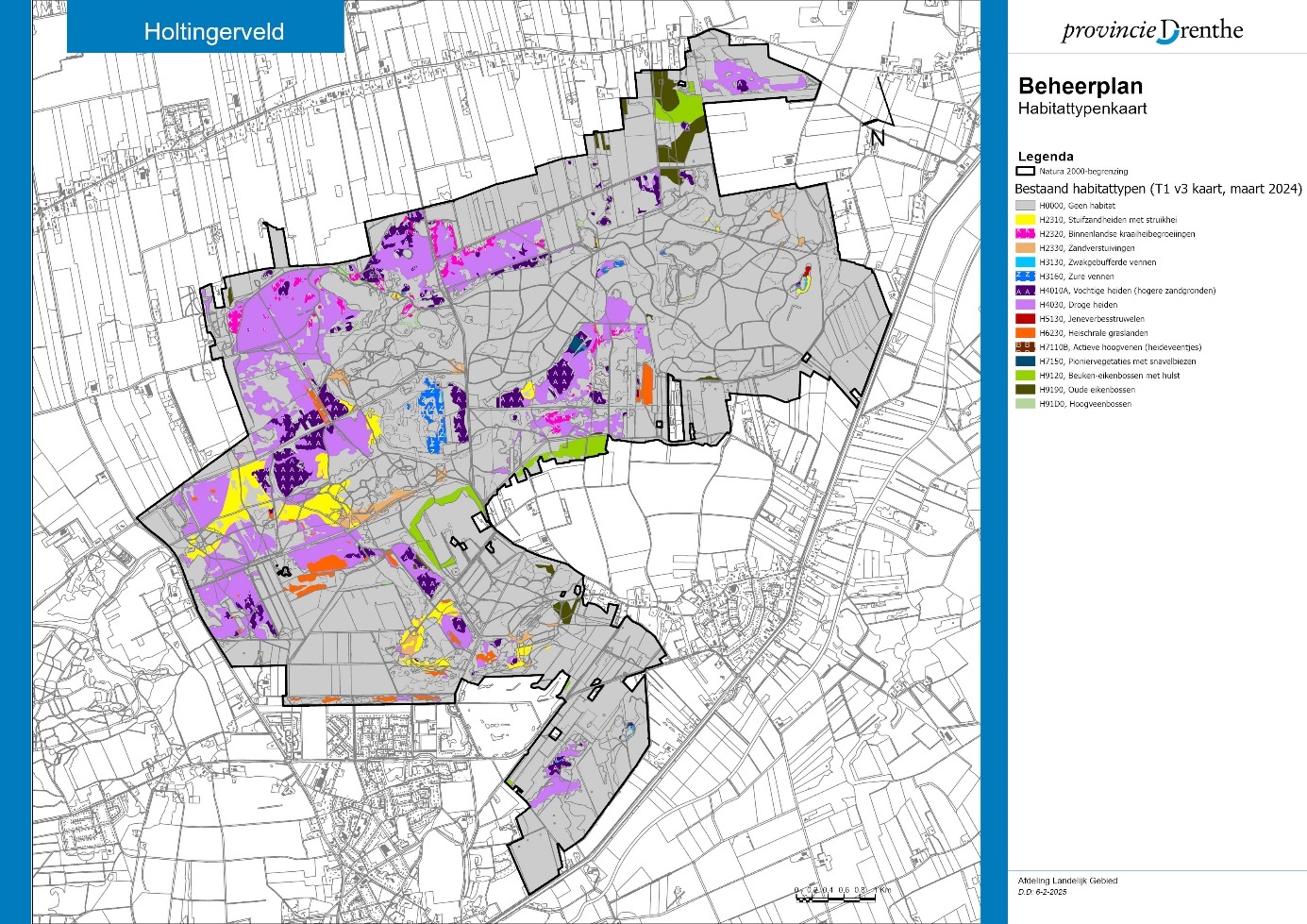
Task: Select the light green H91D0 Hoogveenbossen swatch
Action: tap(1025, 404)
